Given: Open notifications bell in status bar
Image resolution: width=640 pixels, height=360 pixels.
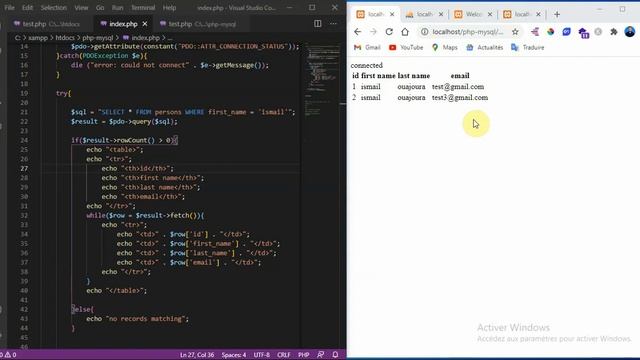Looking at the screenshot, I should tap(335, 355).
